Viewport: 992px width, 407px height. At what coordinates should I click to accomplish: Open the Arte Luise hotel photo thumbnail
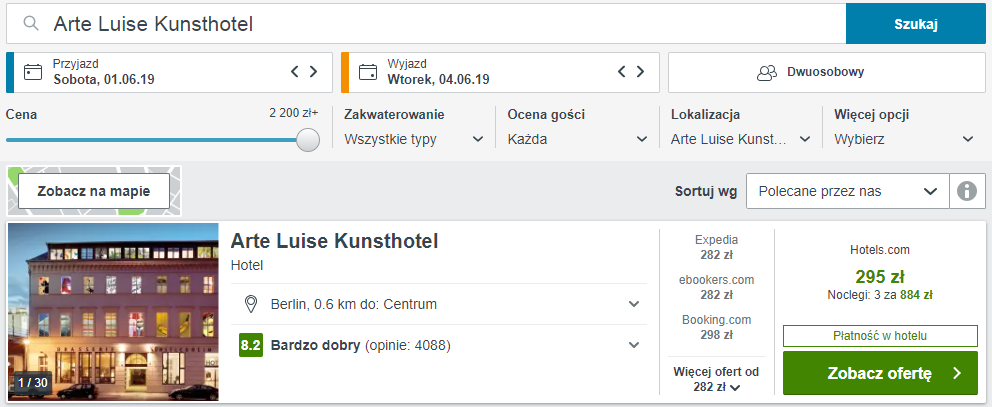click(x=113, y=312)
